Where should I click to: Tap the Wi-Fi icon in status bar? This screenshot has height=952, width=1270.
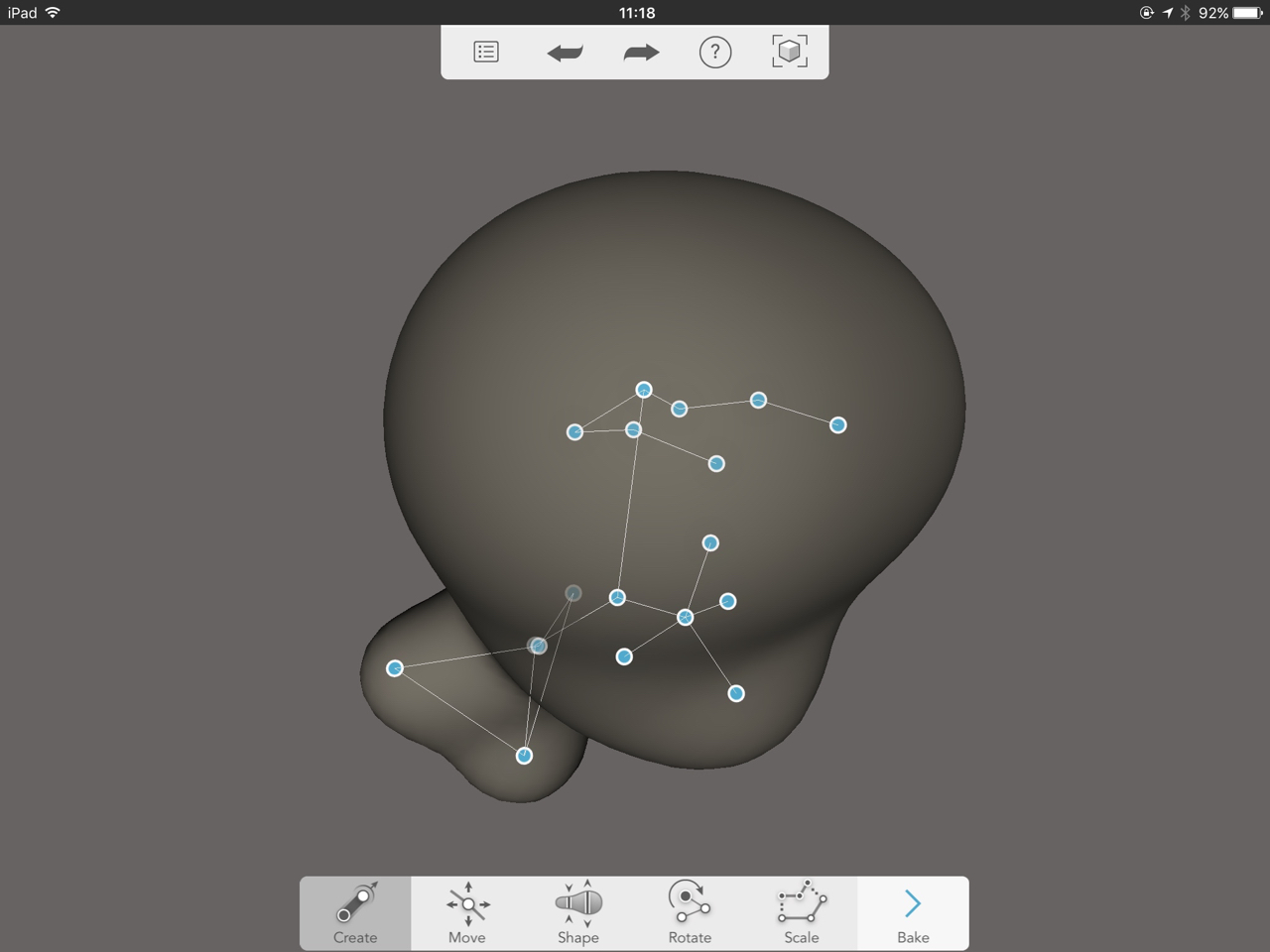(53, 13)
